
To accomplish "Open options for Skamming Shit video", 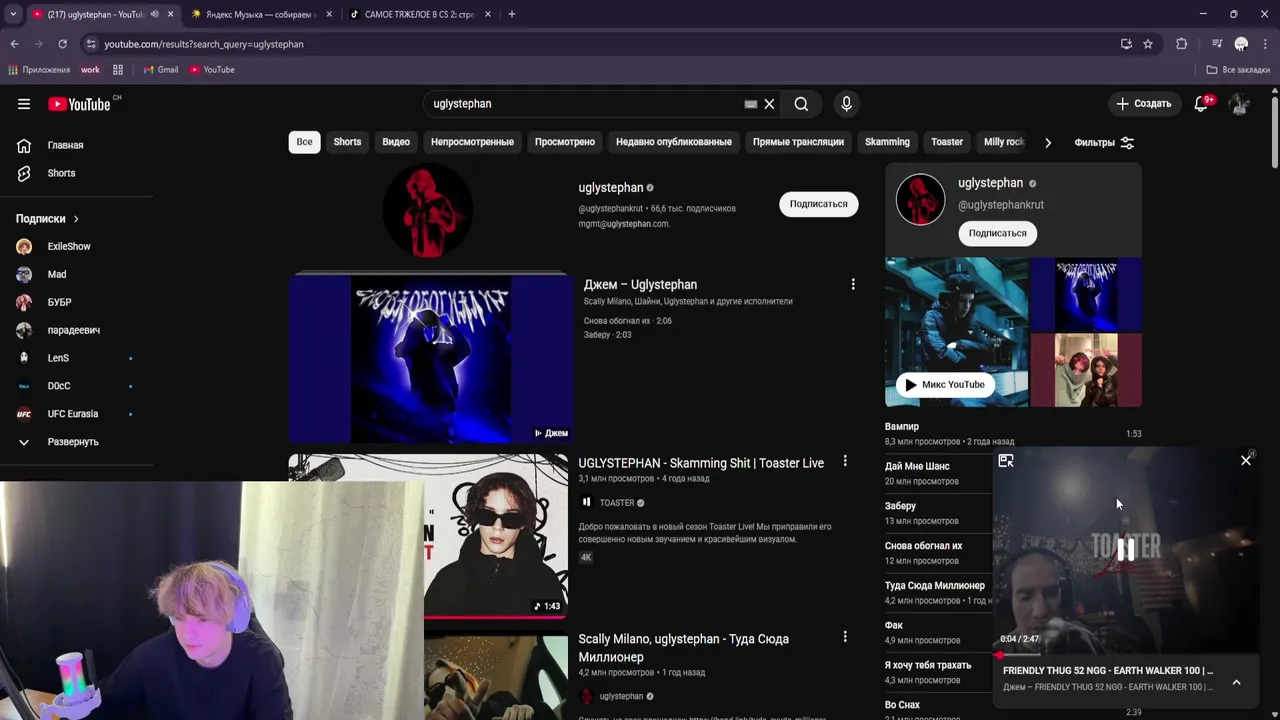I will pyautogui.click(x=845, y=462).
